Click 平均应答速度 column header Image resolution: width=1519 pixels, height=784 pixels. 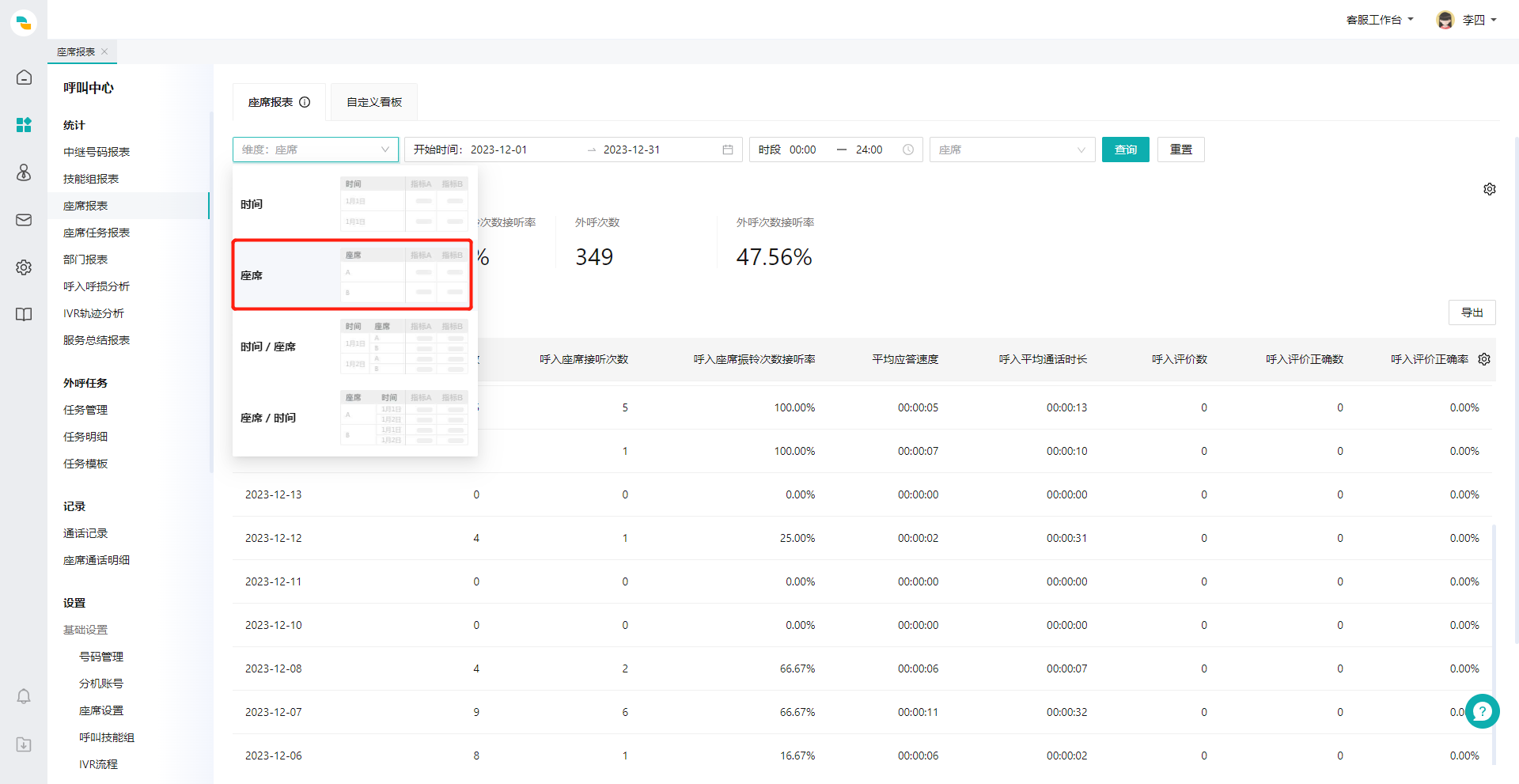click(x=905, y=359)
